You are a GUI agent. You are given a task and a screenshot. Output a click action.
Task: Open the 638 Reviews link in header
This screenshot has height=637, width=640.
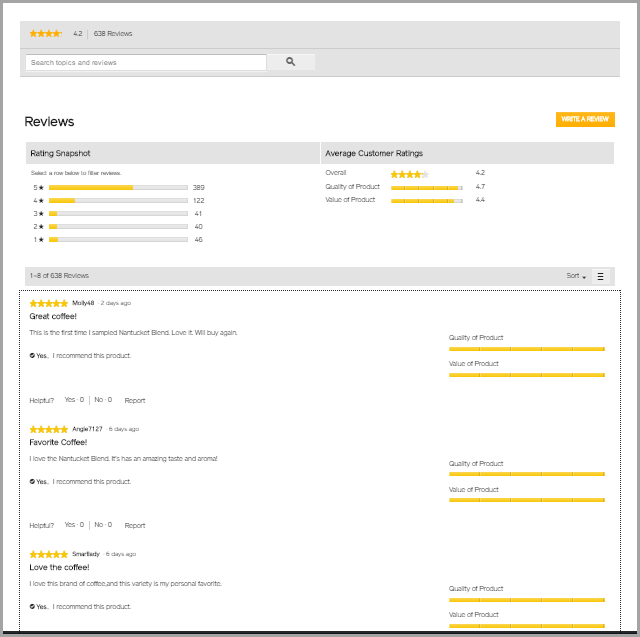[x=113, y=34]
